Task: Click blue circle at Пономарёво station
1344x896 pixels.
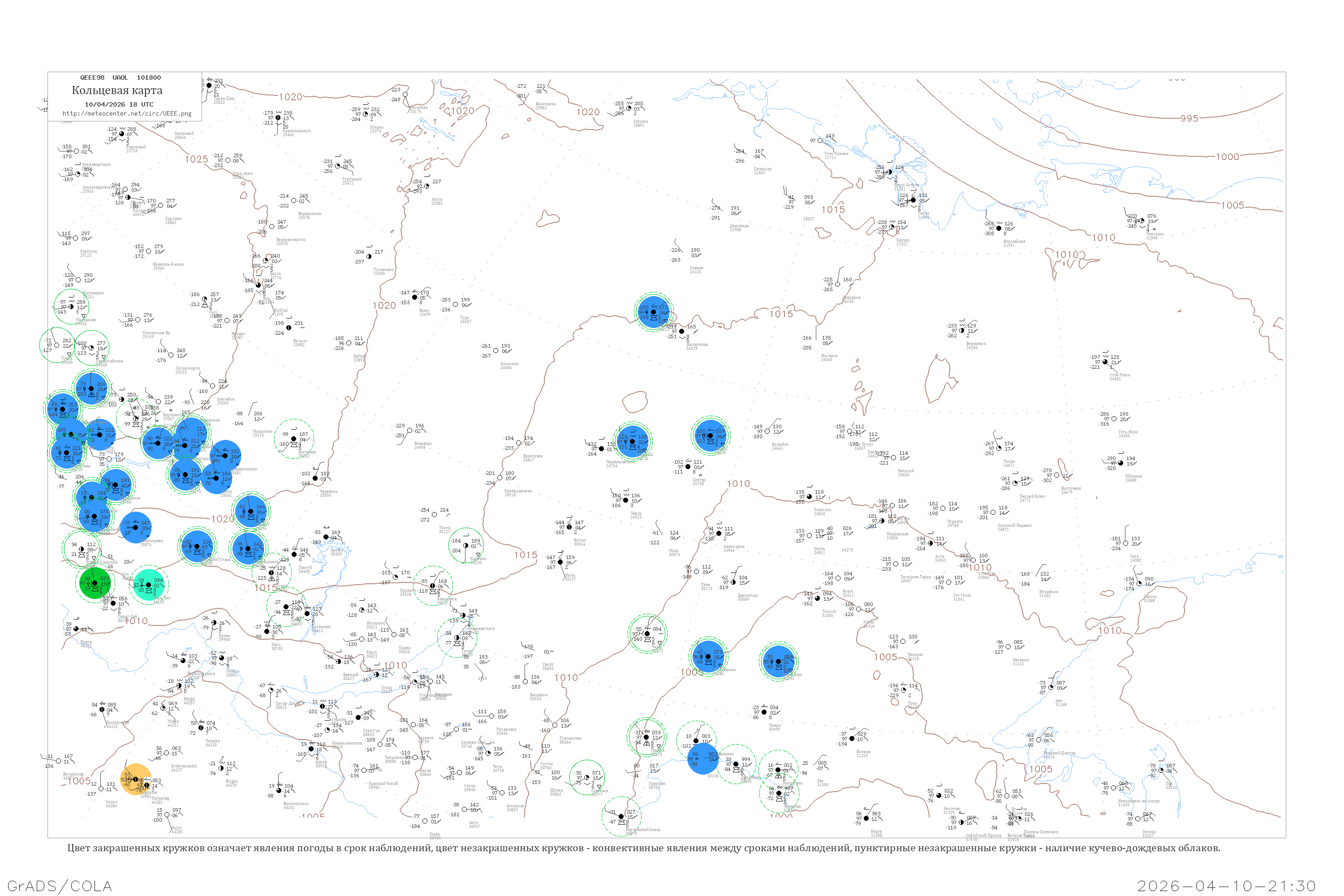Action: click(135, 528)
